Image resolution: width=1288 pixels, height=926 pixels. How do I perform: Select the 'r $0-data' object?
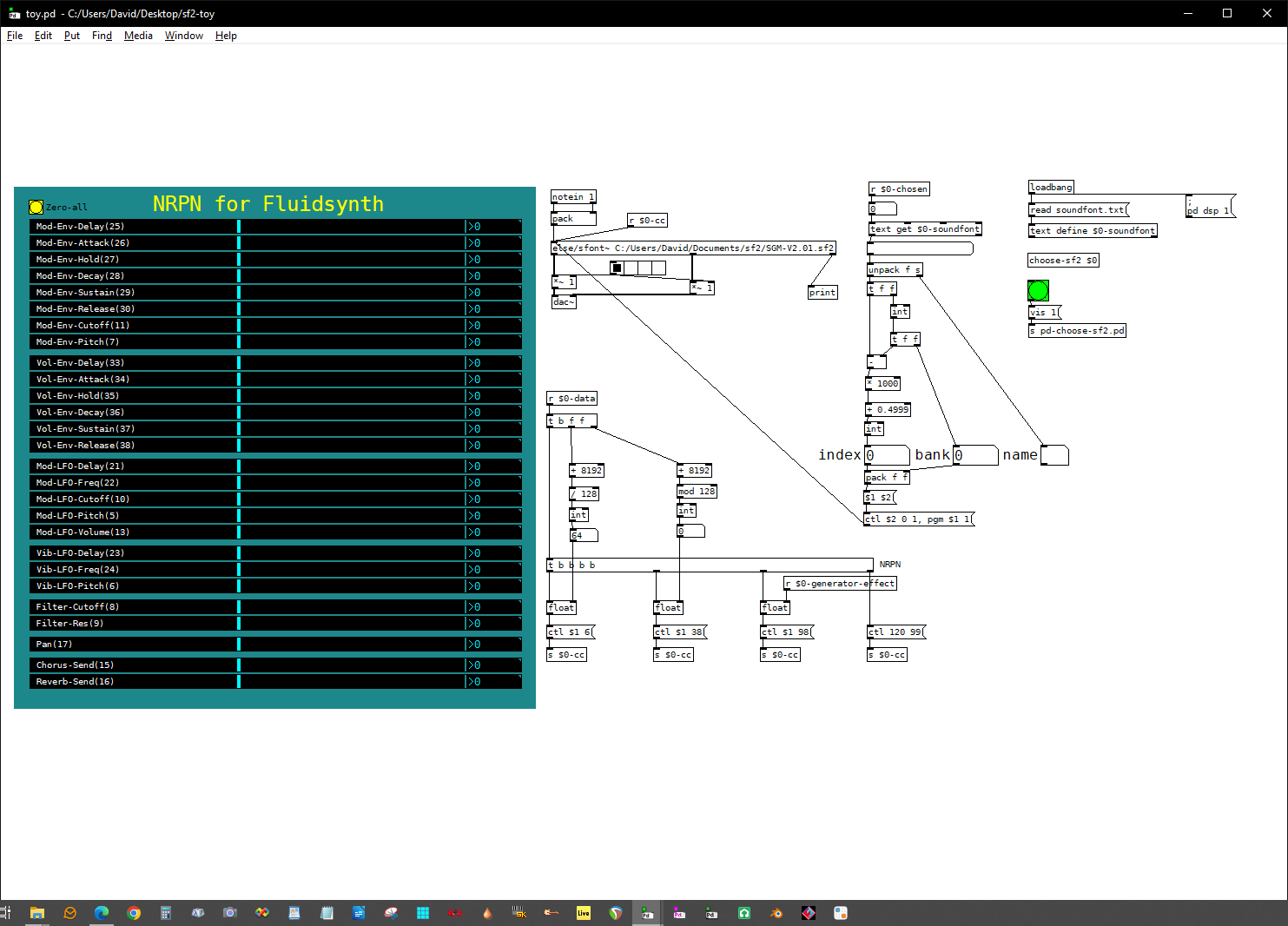tap(572, 399)
